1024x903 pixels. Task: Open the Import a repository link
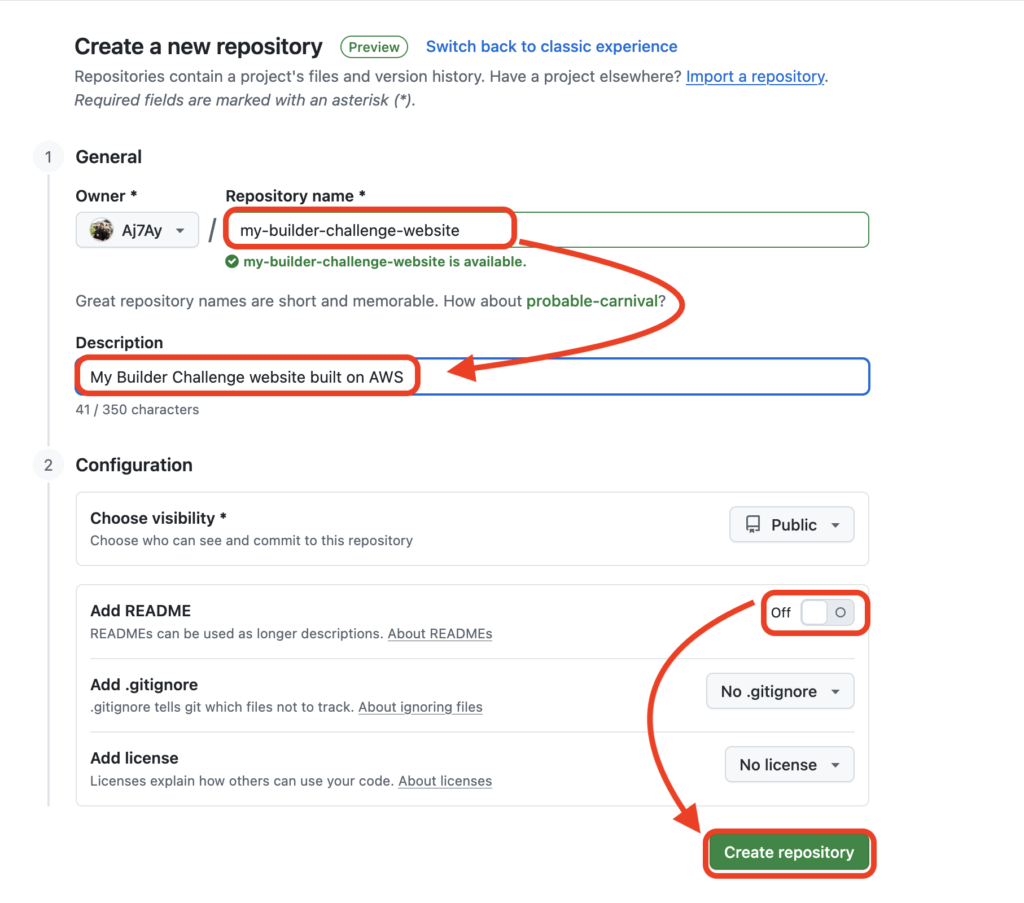tap(755, 76)
